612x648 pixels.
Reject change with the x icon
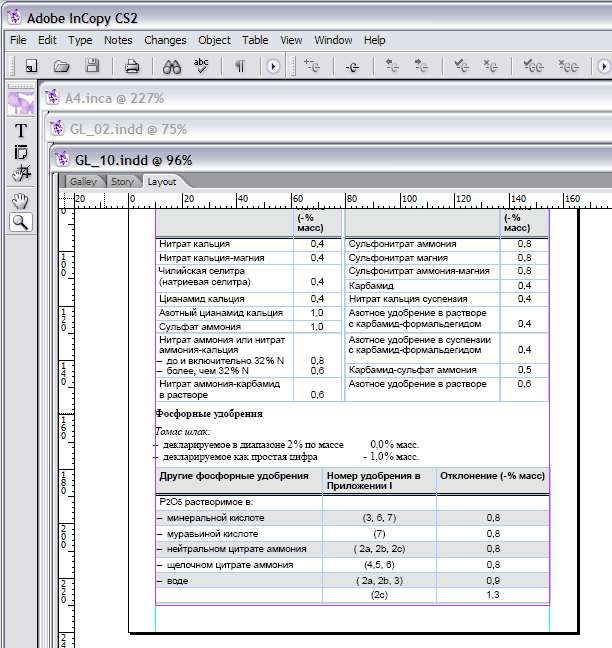(x=491, y=66)
